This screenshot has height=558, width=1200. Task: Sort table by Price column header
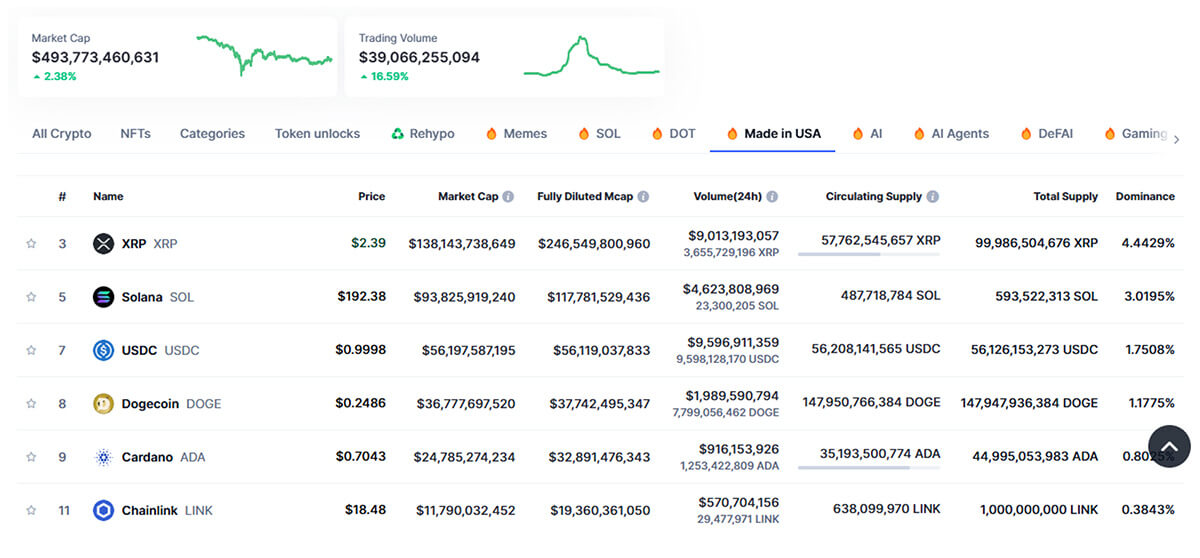371,197
